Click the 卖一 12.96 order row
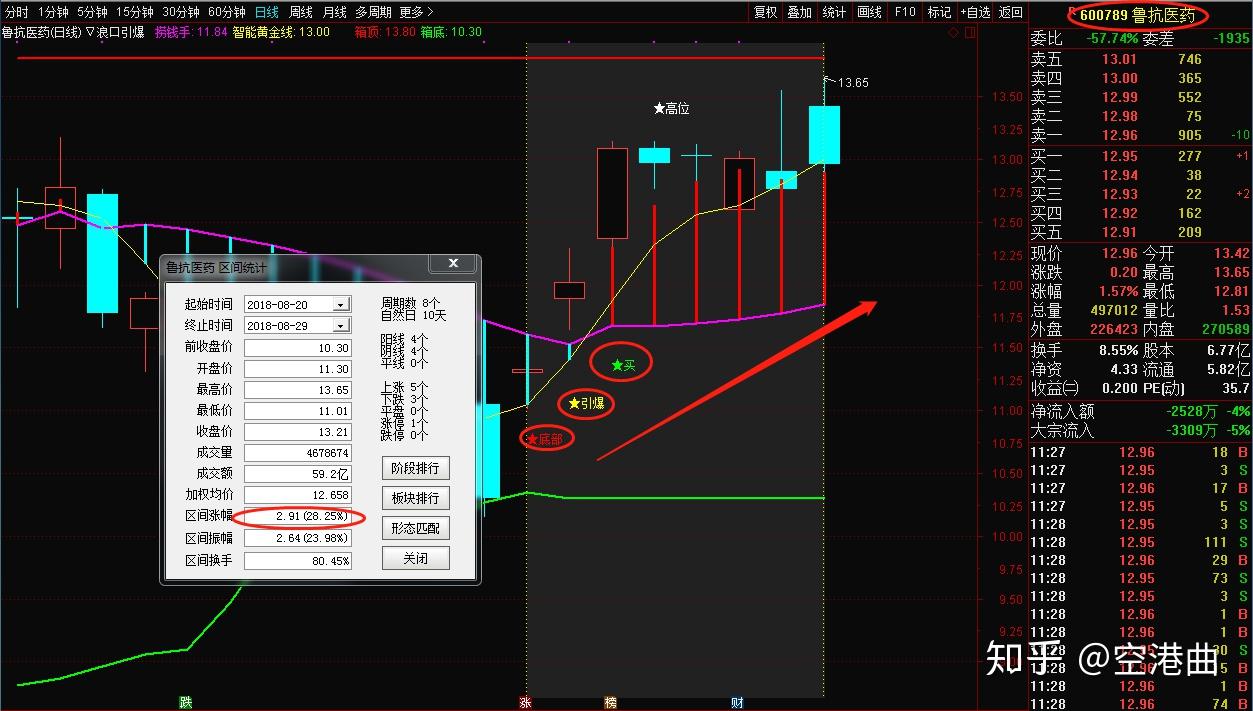 tap(1140, 135)
